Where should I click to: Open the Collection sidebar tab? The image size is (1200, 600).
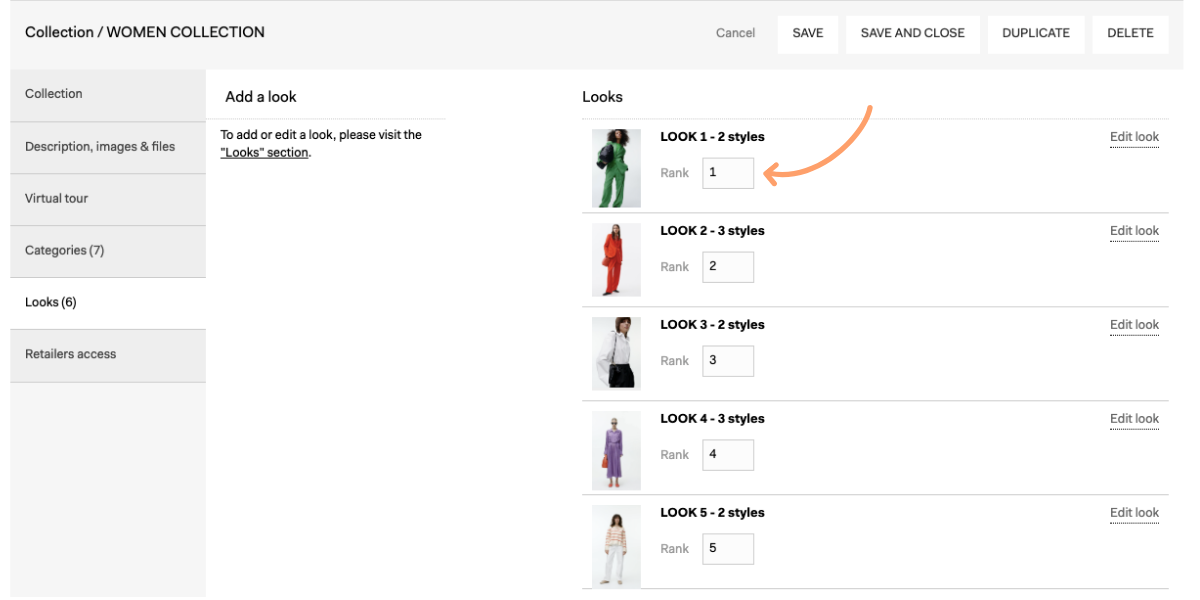tap(108, 94)
